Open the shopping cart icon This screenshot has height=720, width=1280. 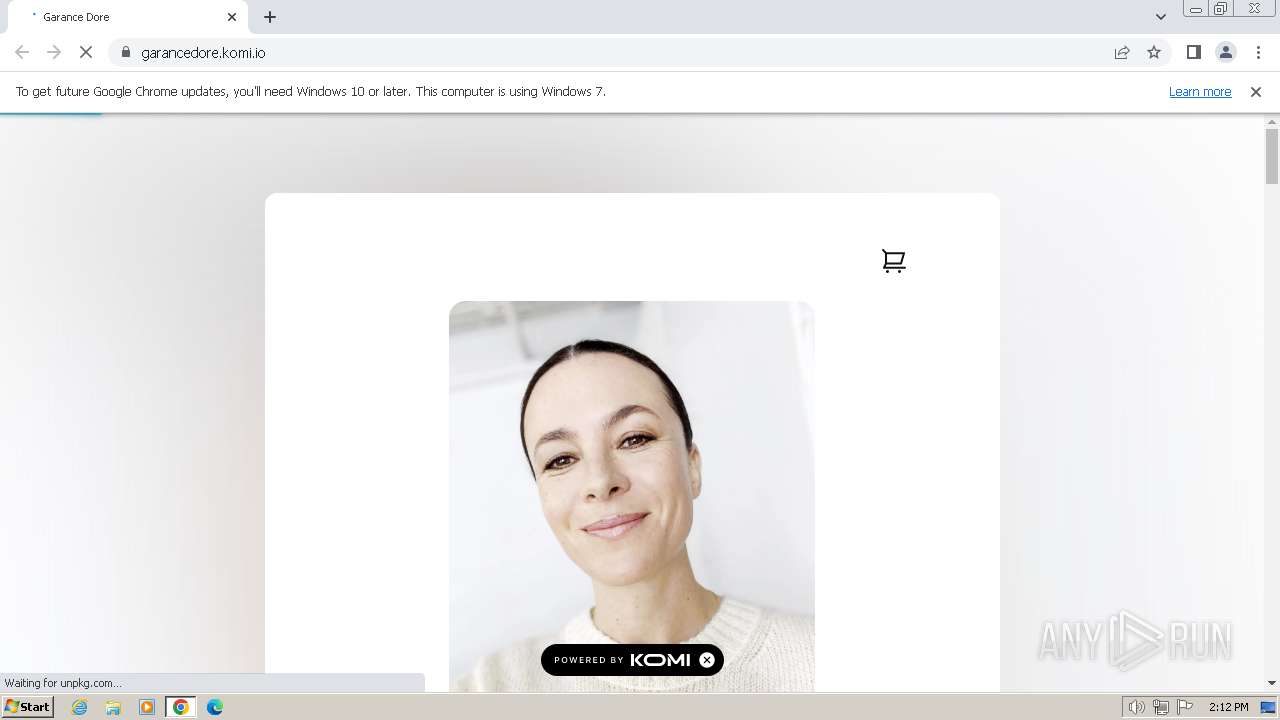893,261
